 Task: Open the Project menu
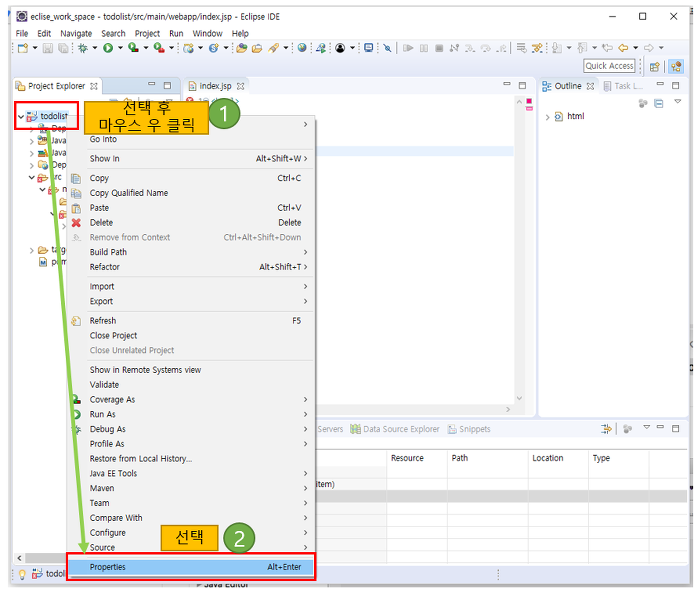point(147,34)
